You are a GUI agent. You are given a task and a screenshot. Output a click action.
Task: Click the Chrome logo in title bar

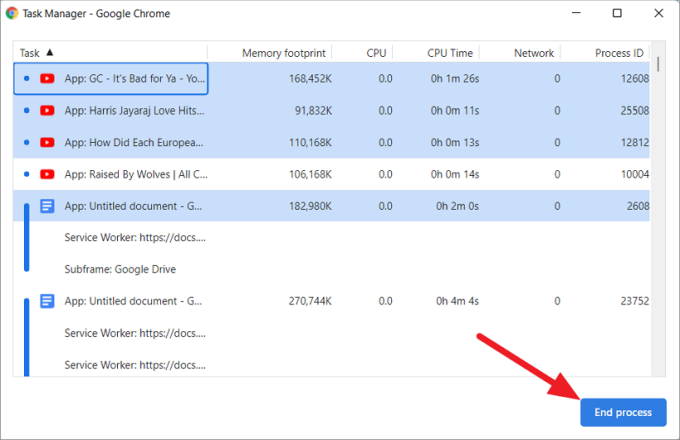pyautogui.click(x=10, y=13)
